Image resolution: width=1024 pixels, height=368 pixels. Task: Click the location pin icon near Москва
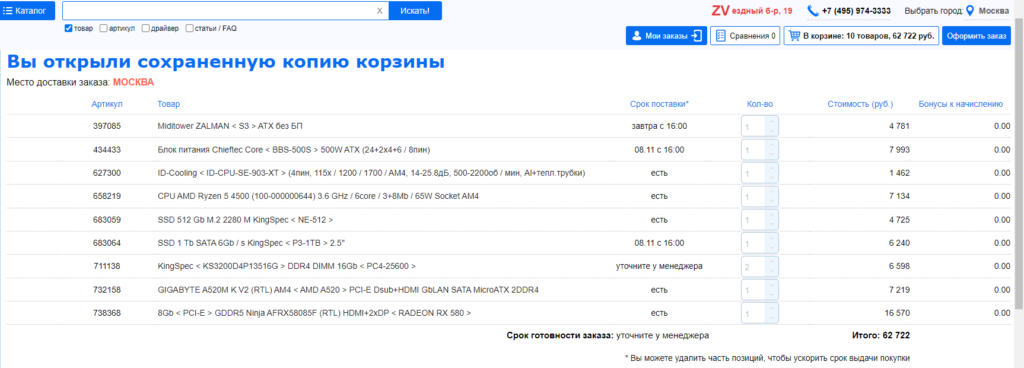970,10
